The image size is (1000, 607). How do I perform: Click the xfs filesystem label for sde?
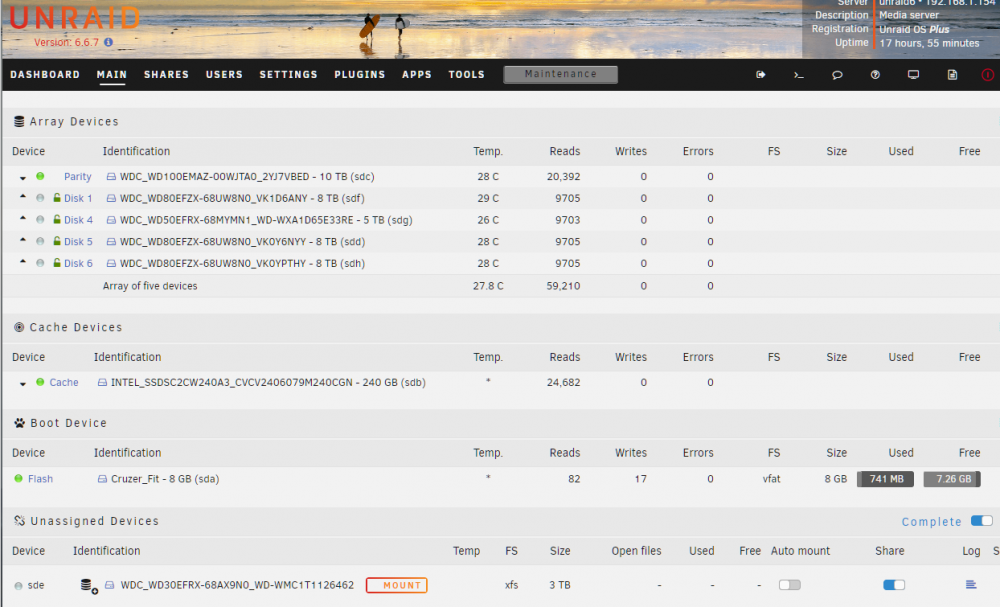[x=511, y=585]
